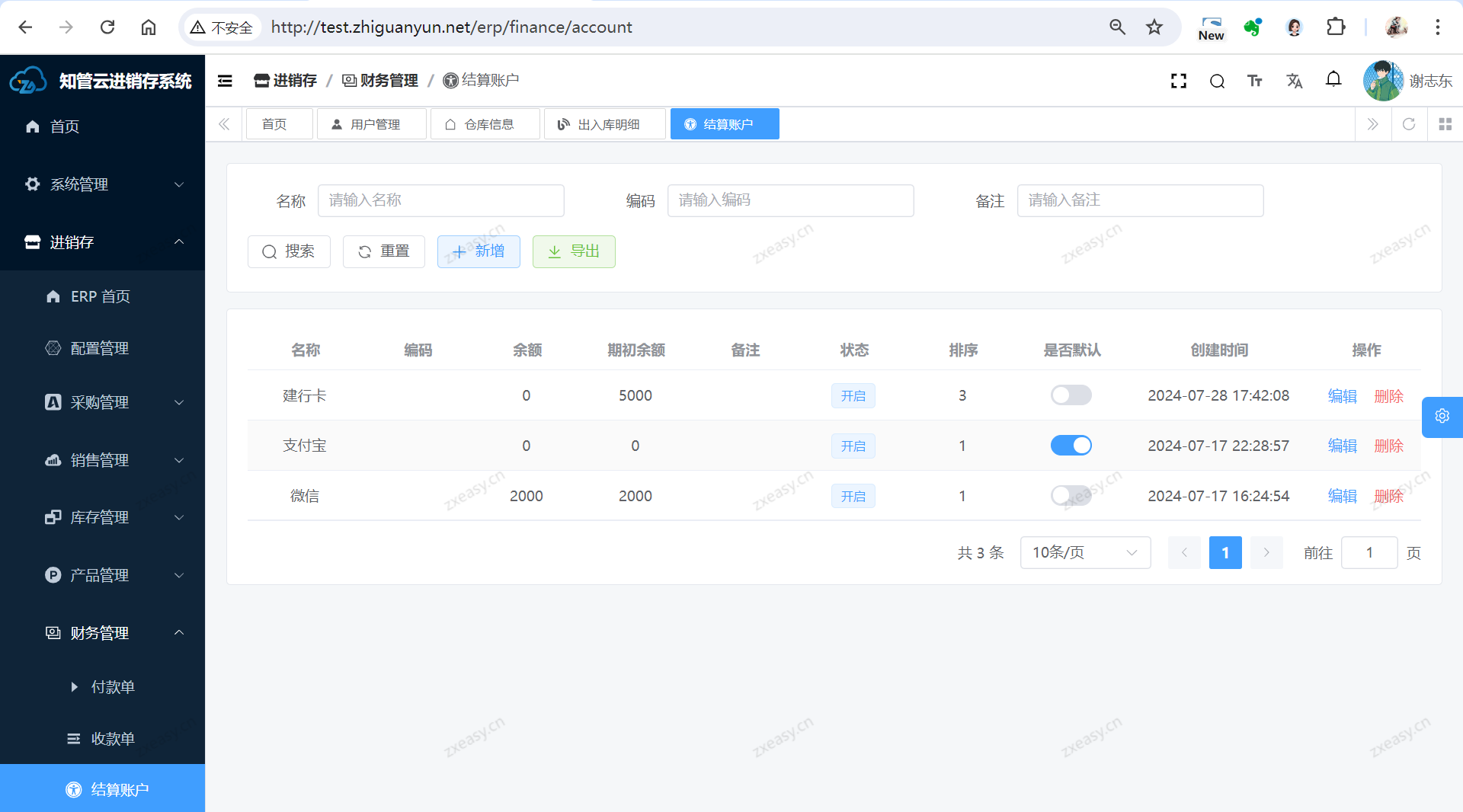Click the 新增 button

coord(479,251)
